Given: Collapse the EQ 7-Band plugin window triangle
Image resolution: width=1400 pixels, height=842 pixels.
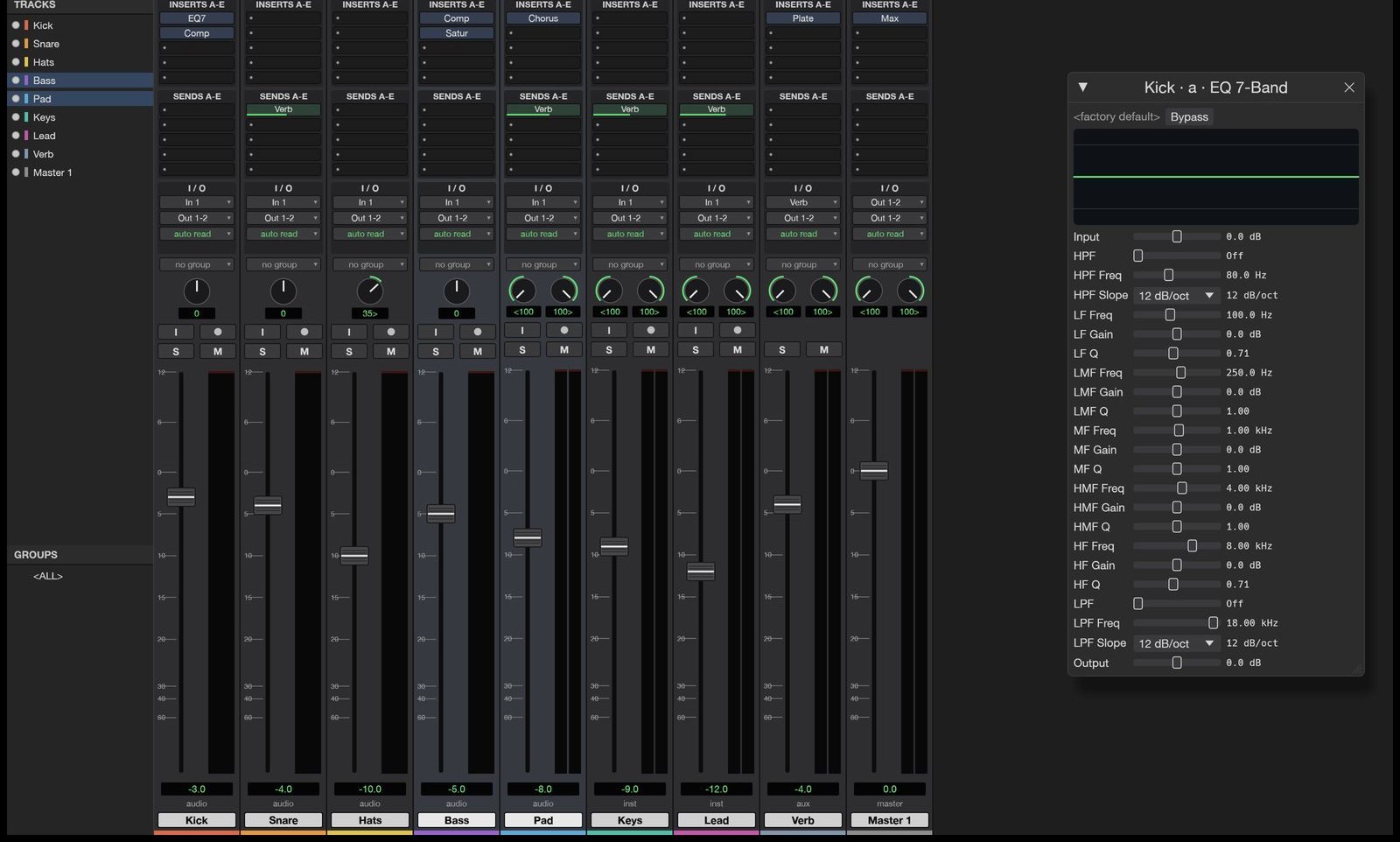Looking at the screenshot, I should 1082,88.
